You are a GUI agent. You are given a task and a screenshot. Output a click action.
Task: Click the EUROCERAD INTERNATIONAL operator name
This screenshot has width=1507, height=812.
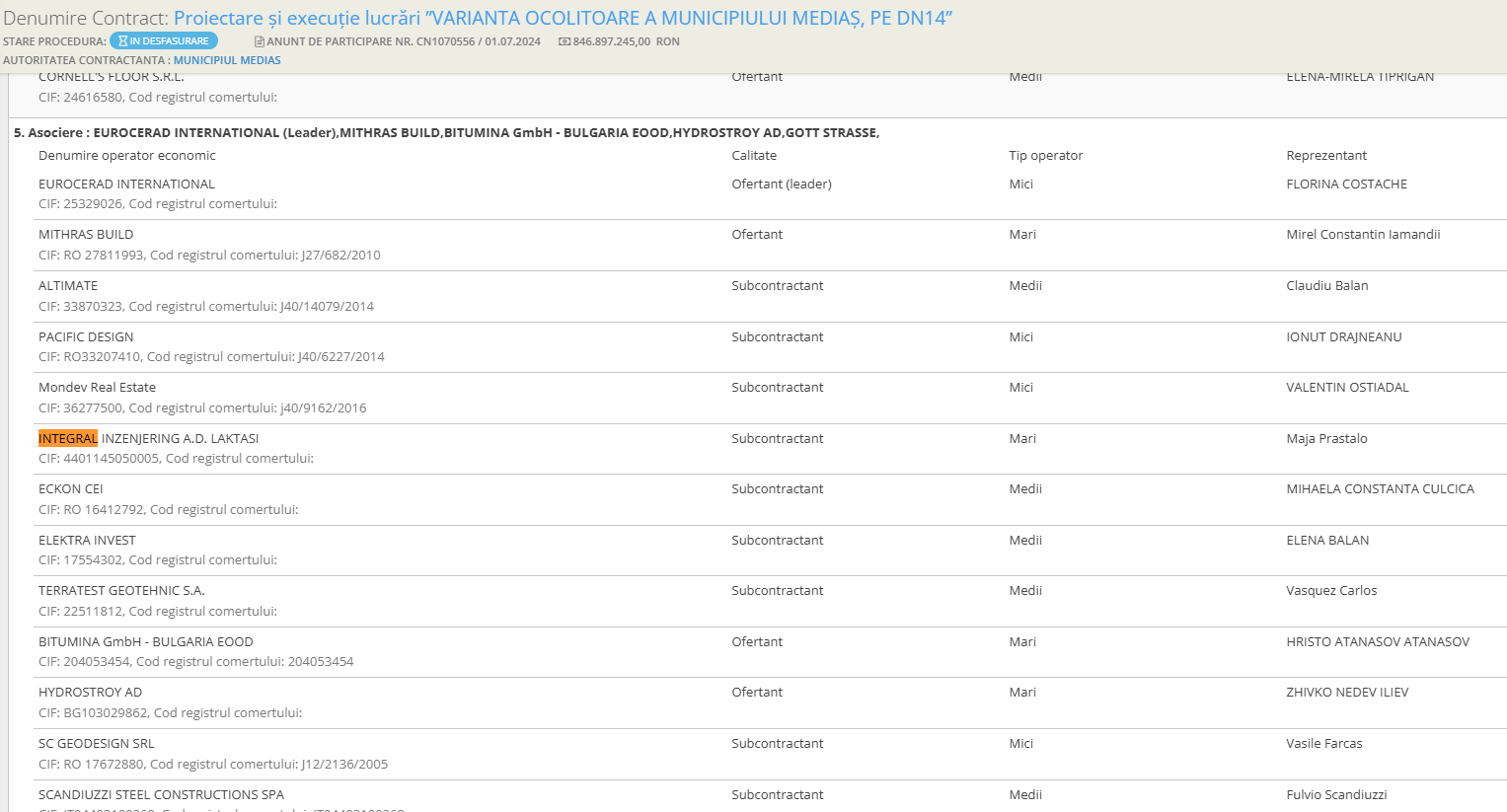pos(126,184)
